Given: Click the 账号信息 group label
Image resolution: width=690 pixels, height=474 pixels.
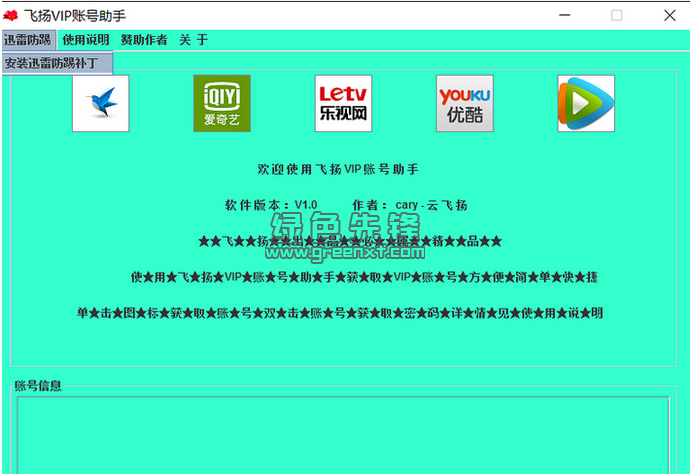Looking at the screenshot, I should click(x=38, y=386).
